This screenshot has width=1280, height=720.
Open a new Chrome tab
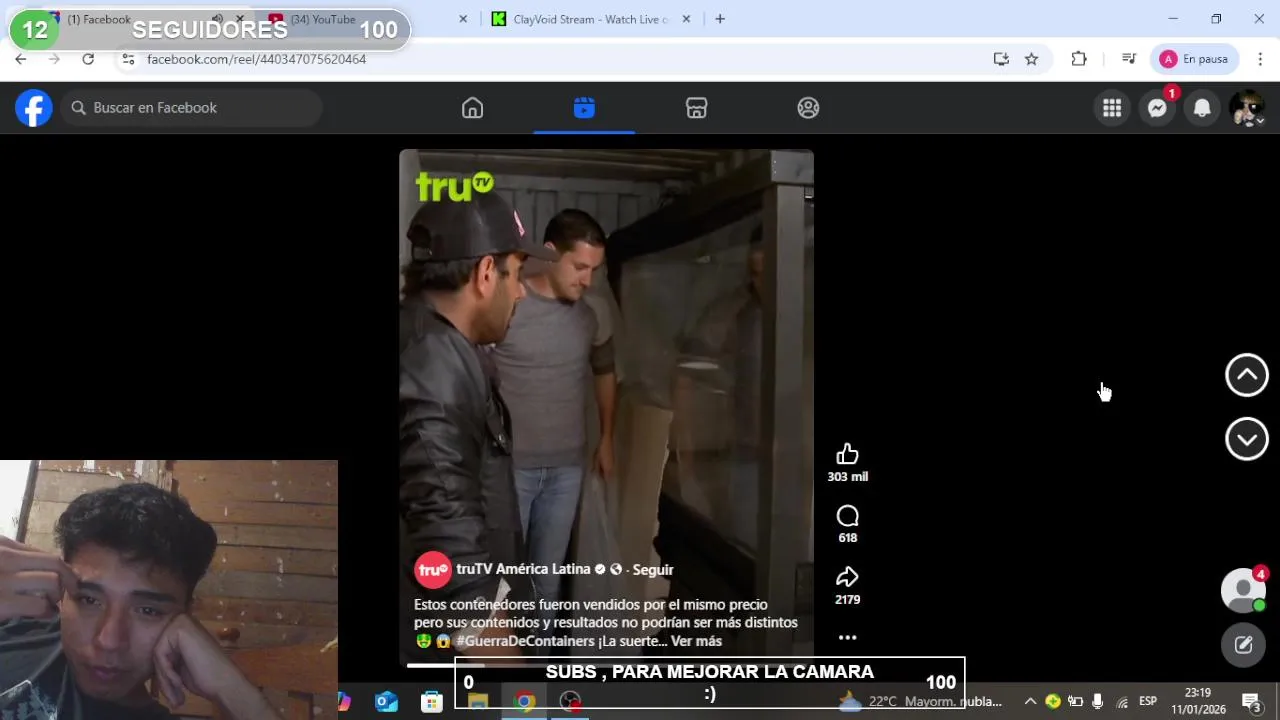click(x=720, y=19)
